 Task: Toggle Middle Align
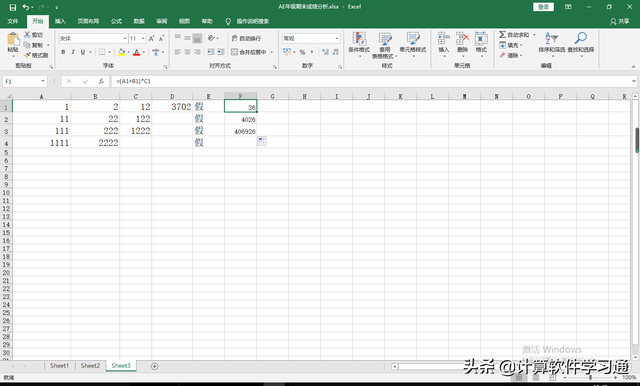click(x=187, y=38)
